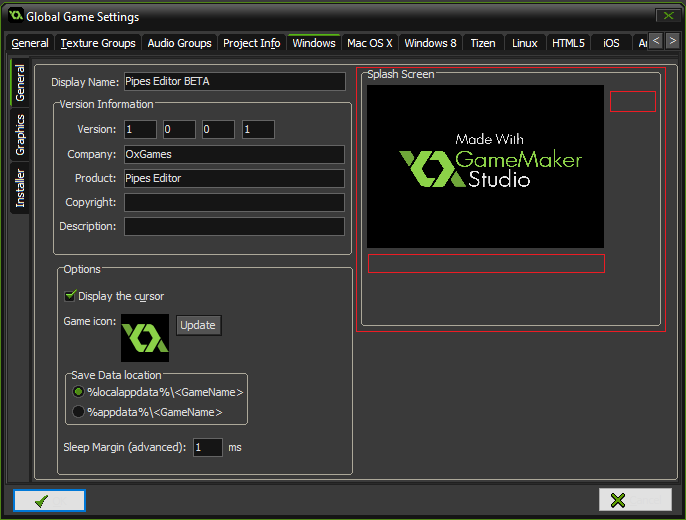Toggle Display the cursor checkbox
This screenshot has width=686, height=520.
coord(70,296)
